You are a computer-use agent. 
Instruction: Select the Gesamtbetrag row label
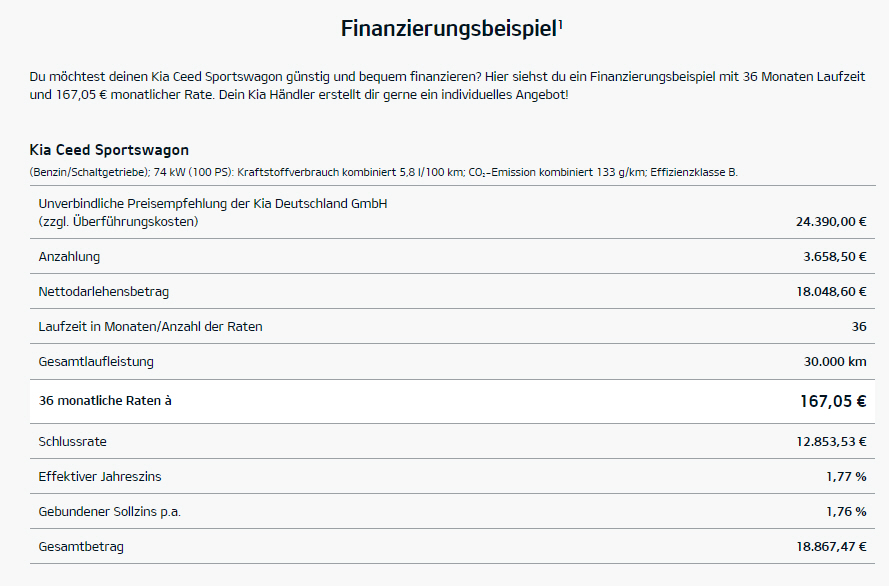(81, 547)
